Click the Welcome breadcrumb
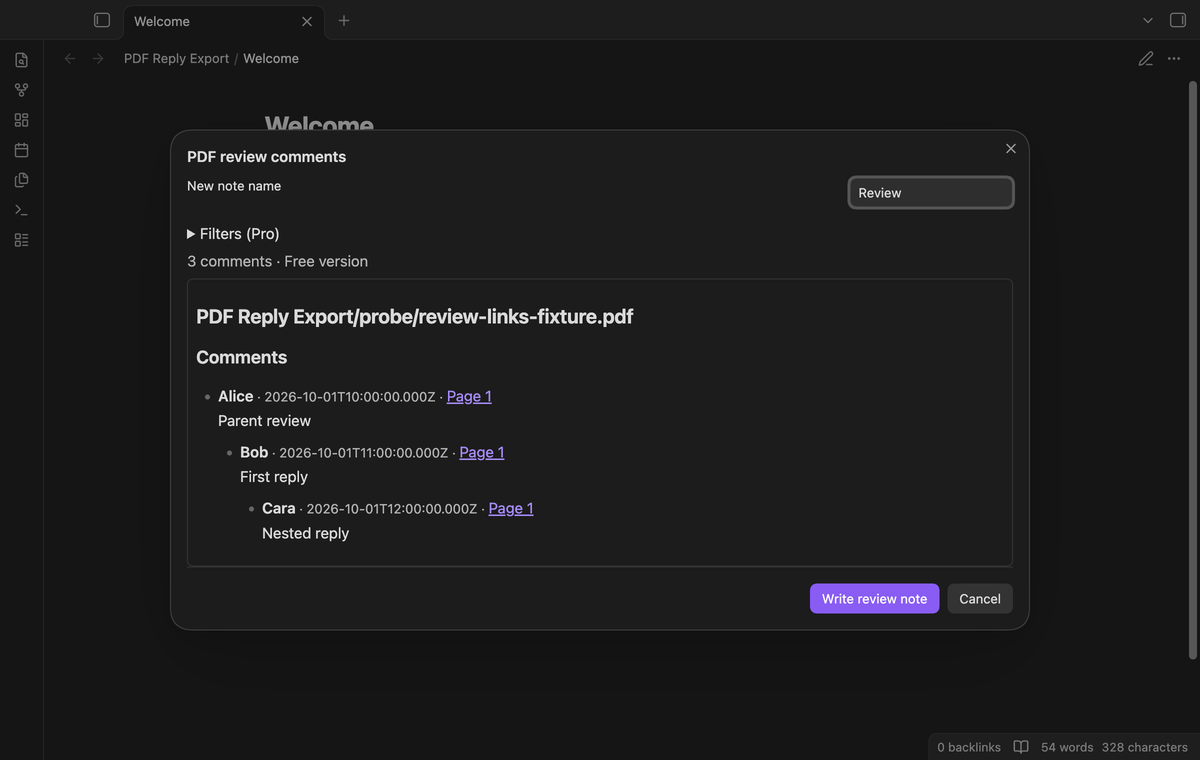Image resolution: width=1200 pixels, height=760 pixels. click(x=271, y=59)
